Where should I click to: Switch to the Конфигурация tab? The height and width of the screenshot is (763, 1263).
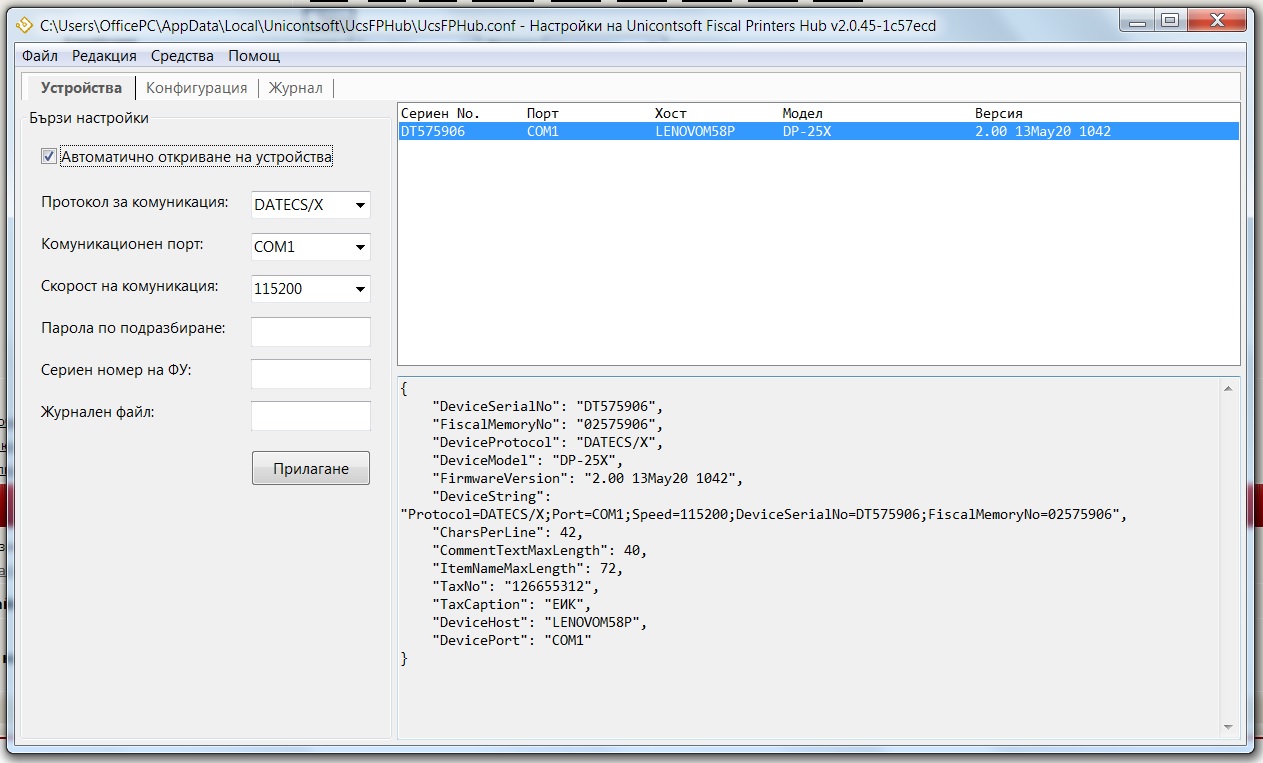(196, 88)
